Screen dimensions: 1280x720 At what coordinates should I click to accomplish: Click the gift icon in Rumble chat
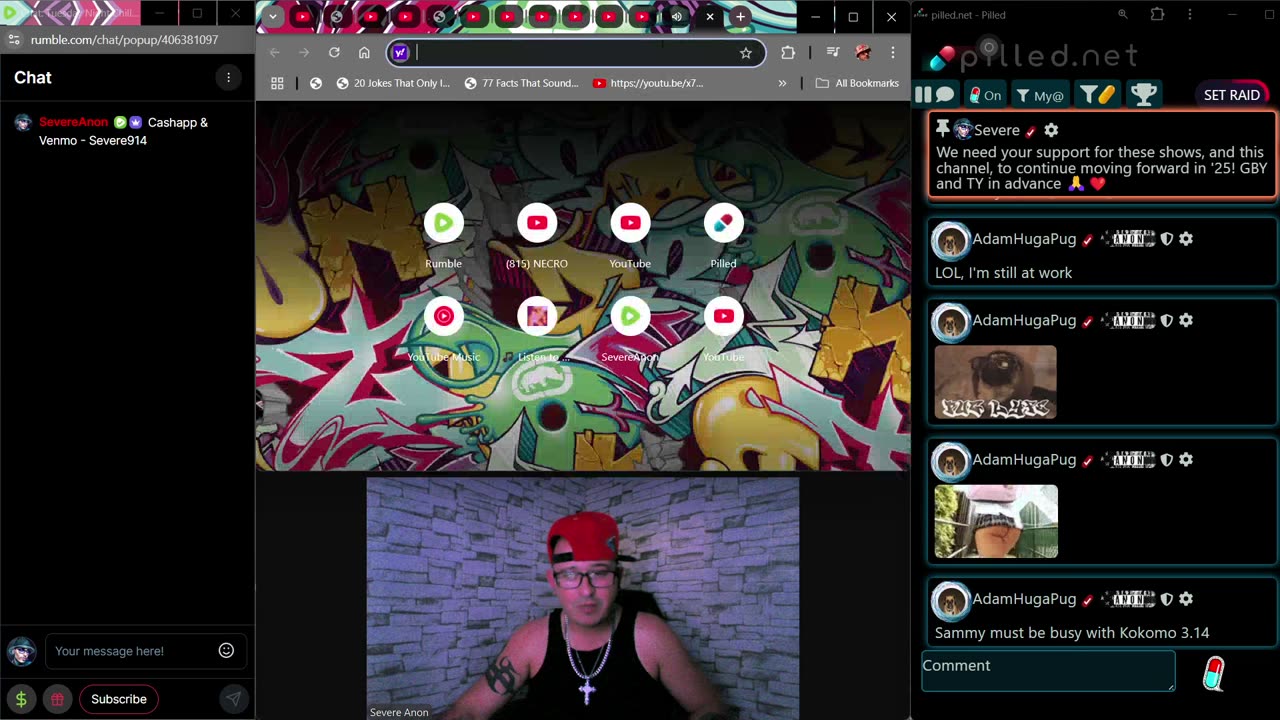click(x=58, y=699)
